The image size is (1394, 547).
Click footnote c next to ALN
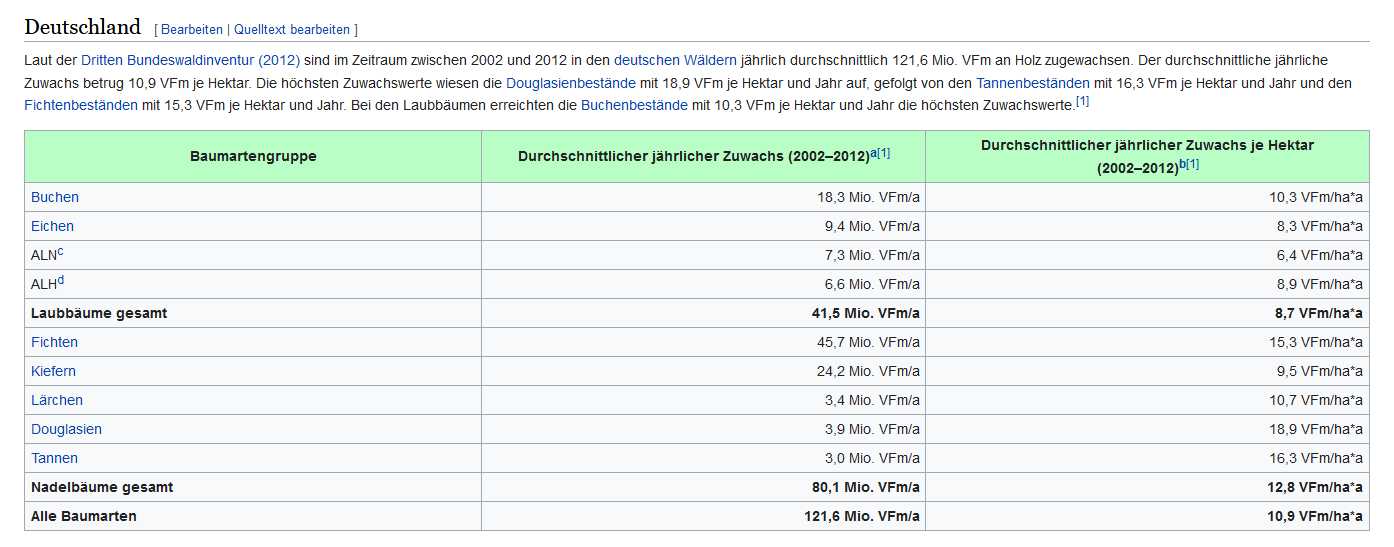pyautogui.click(x=61, y=251)
